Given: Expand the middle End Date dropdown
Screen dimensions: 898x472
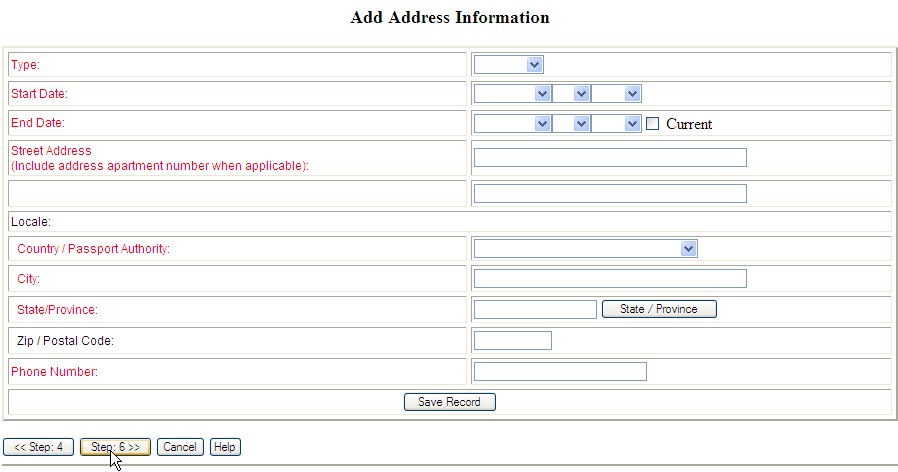Looking at the screenshot, I should (x=571, y=124).
